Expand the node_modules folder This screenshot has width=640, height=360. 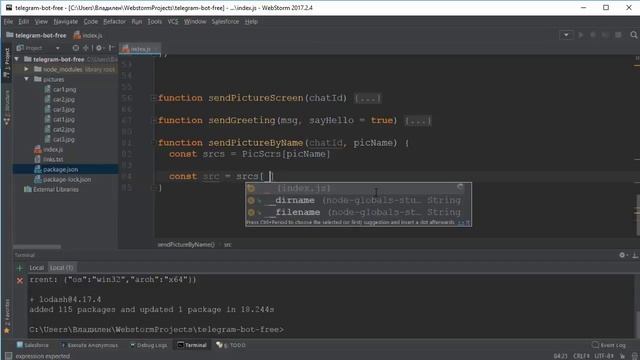(x=27, y=69)
